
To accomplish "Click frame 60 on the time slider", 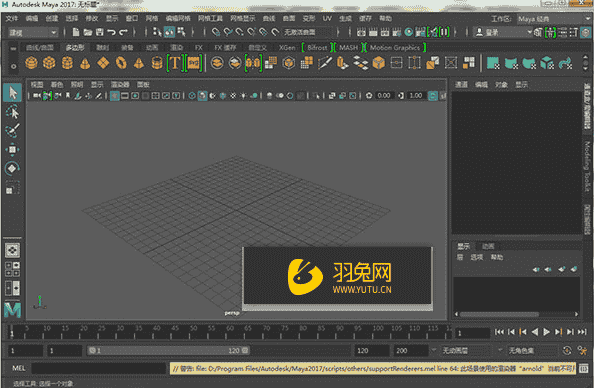I will click(x=230, y=332).
